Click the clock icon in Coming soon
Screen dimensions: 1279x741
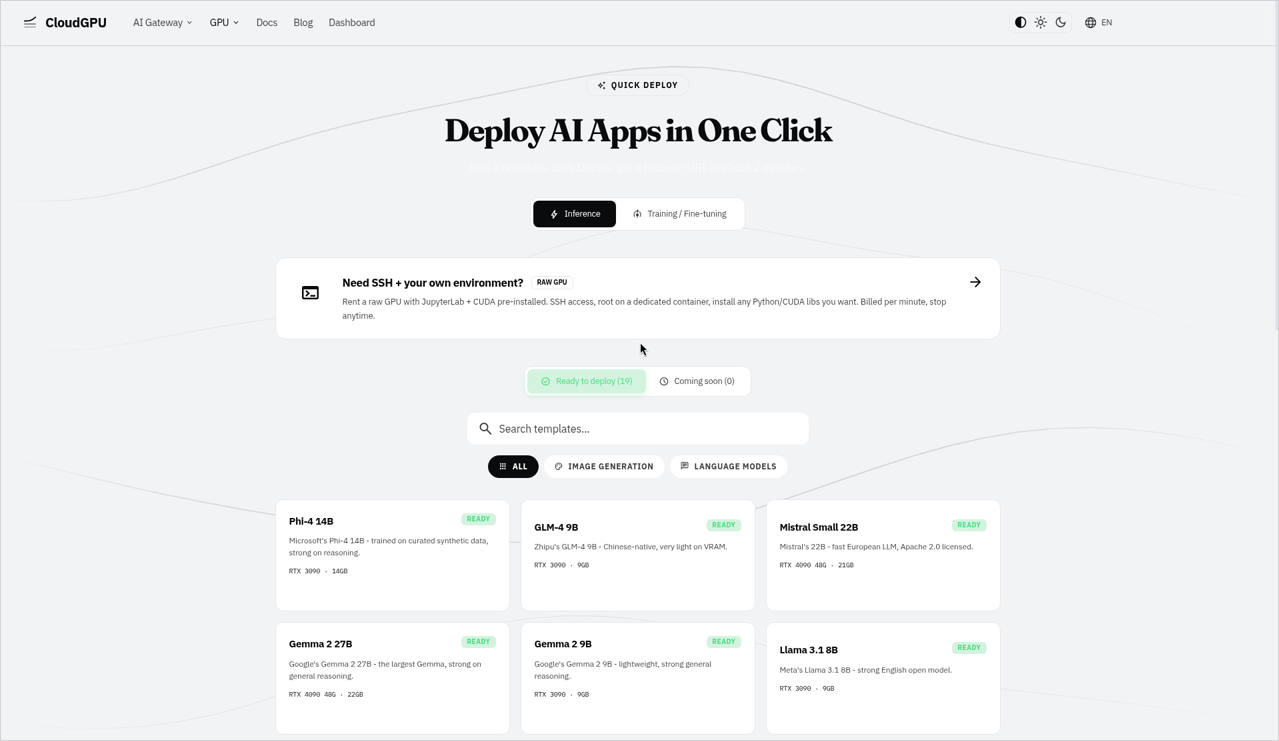[664, 381]
